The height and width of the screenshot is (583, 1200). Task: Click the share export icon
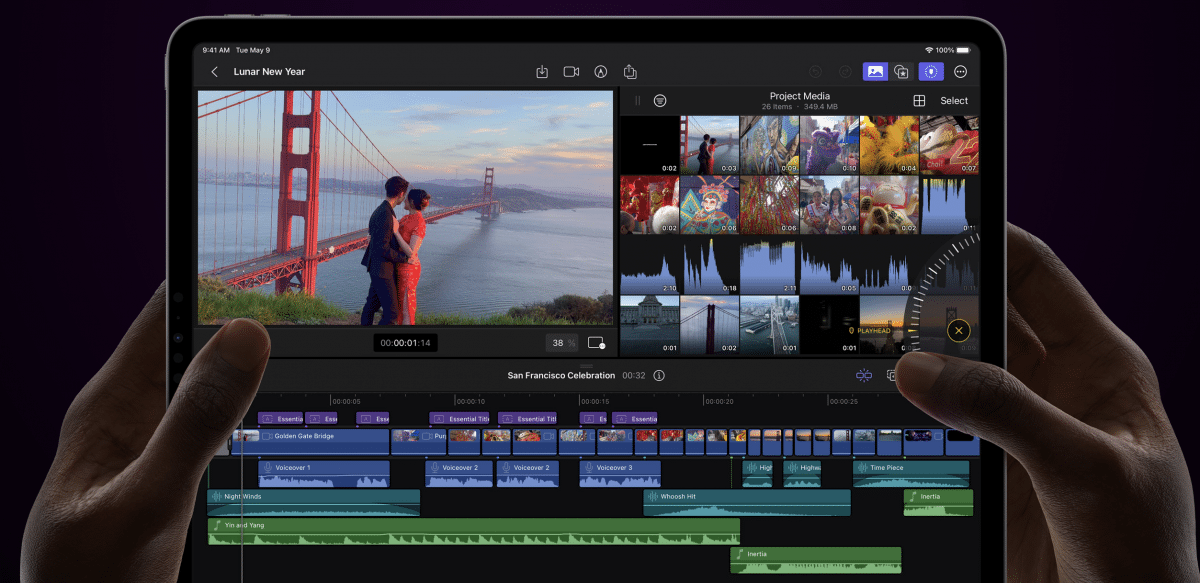coord(630,71)
